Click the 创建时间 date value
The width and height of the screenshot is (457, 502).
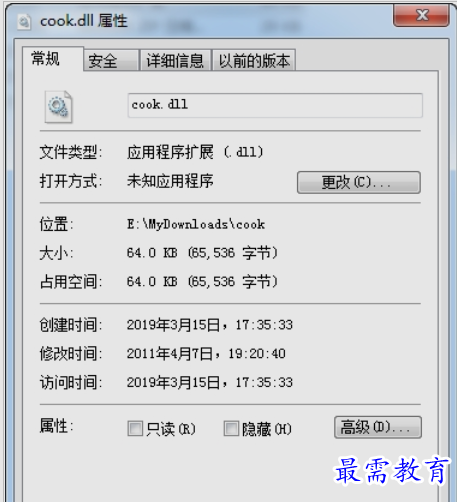210,325
